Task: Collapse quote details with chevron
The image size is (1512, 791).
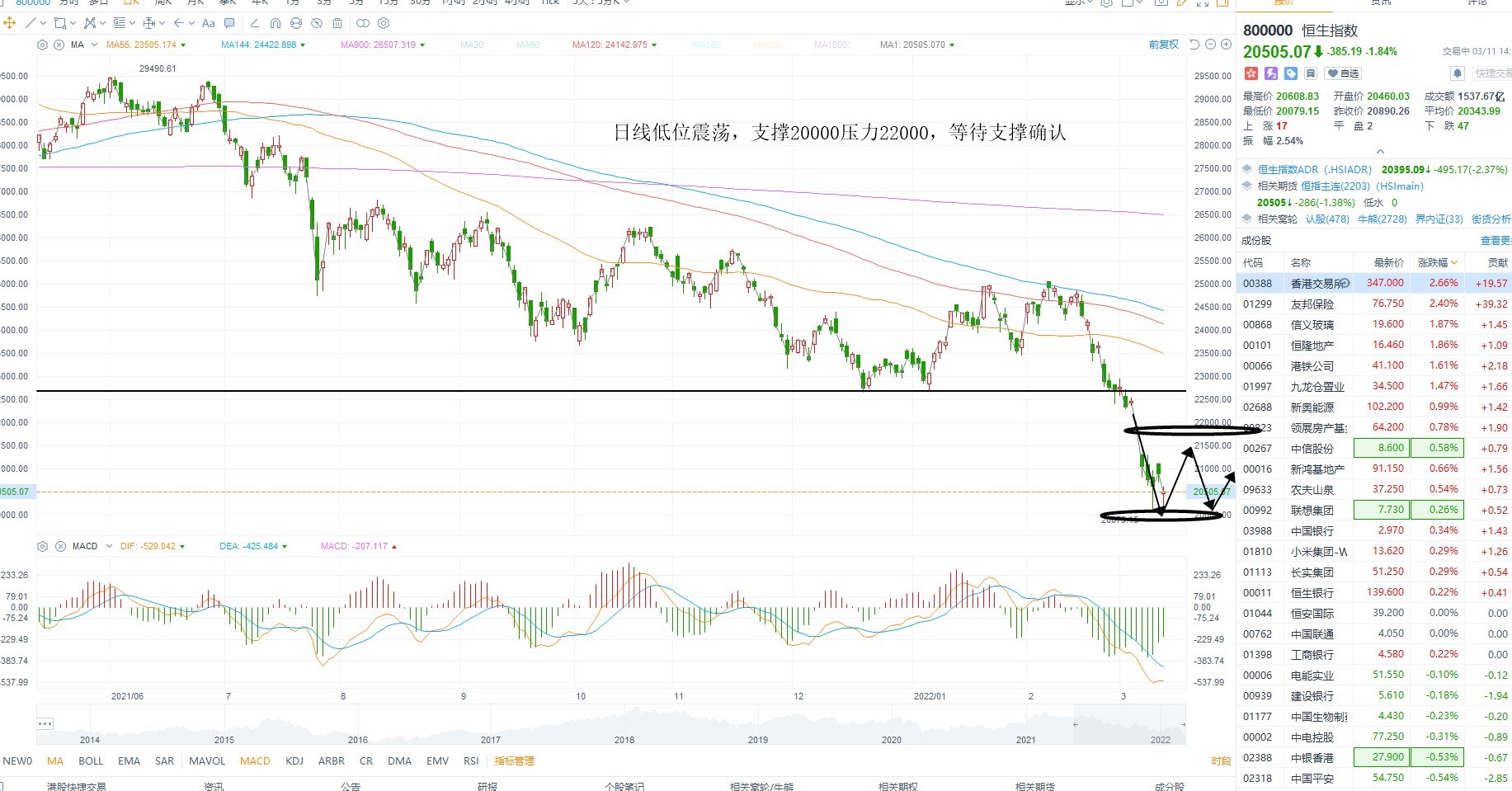Action: tap(1380, 152)
